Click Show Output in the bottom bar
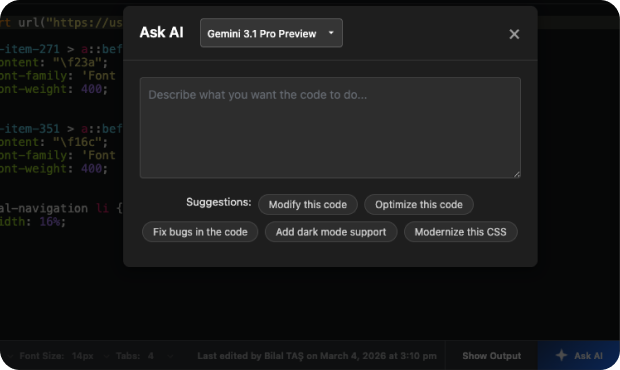This screenshot has width=620, height=370. point(491,356)
